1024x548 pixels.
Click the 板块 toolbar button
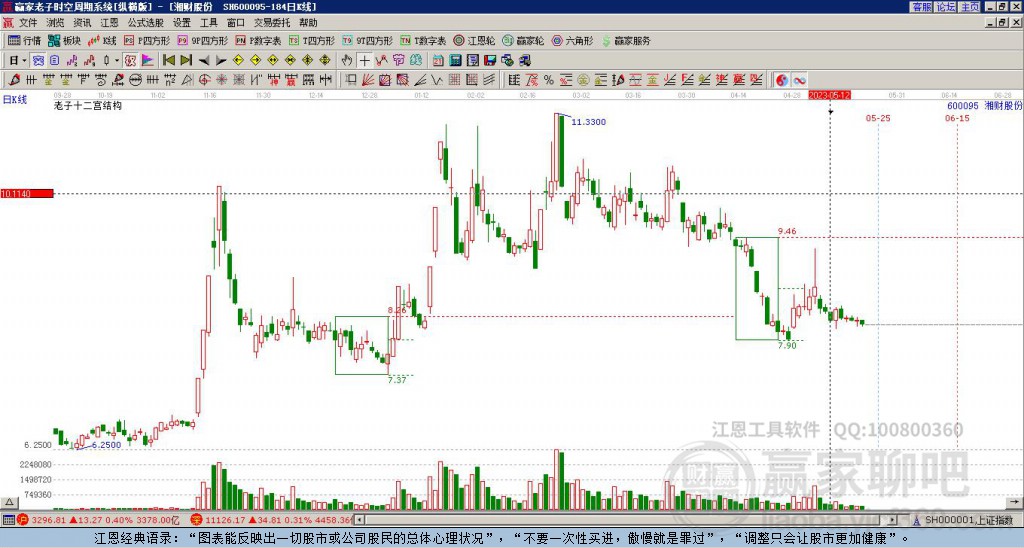tap(65, 40)
